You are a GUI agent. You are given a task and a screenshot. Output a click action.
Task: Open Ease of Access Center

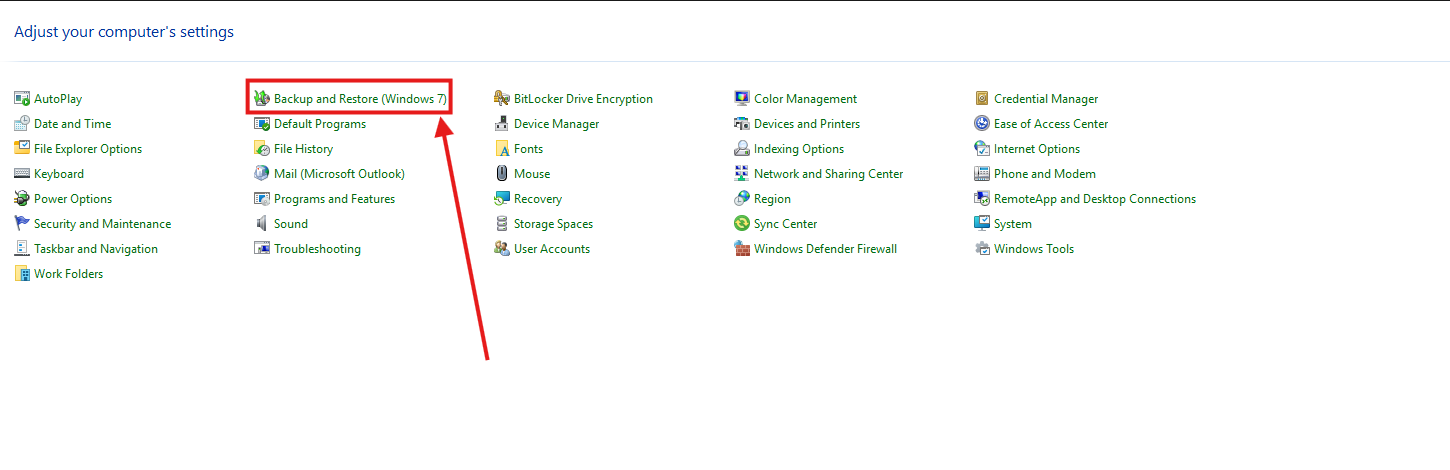(1050, 124)
